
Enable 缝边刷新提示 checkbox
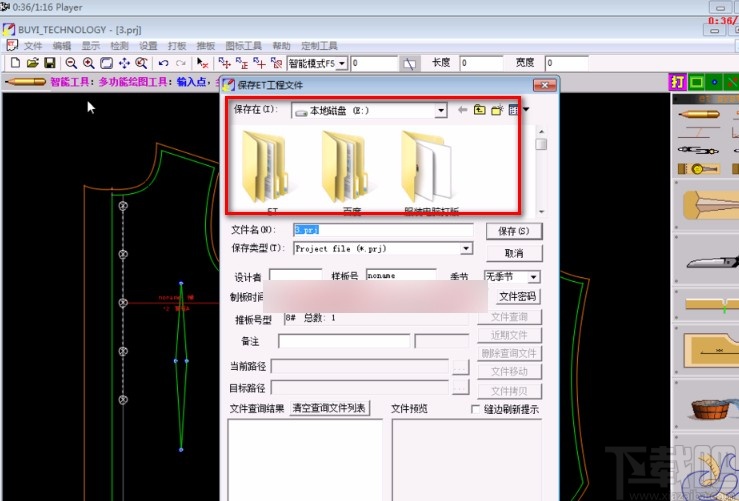476,409
